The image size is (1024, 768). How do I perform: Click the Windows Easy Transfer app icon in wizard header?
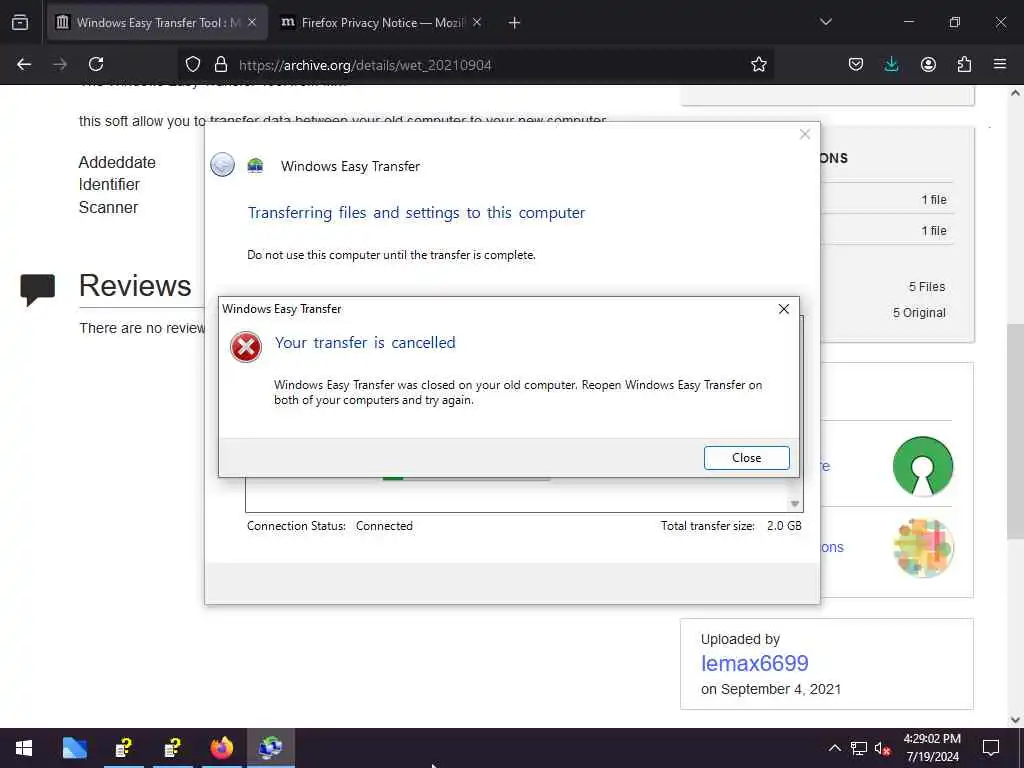(255, 165)
